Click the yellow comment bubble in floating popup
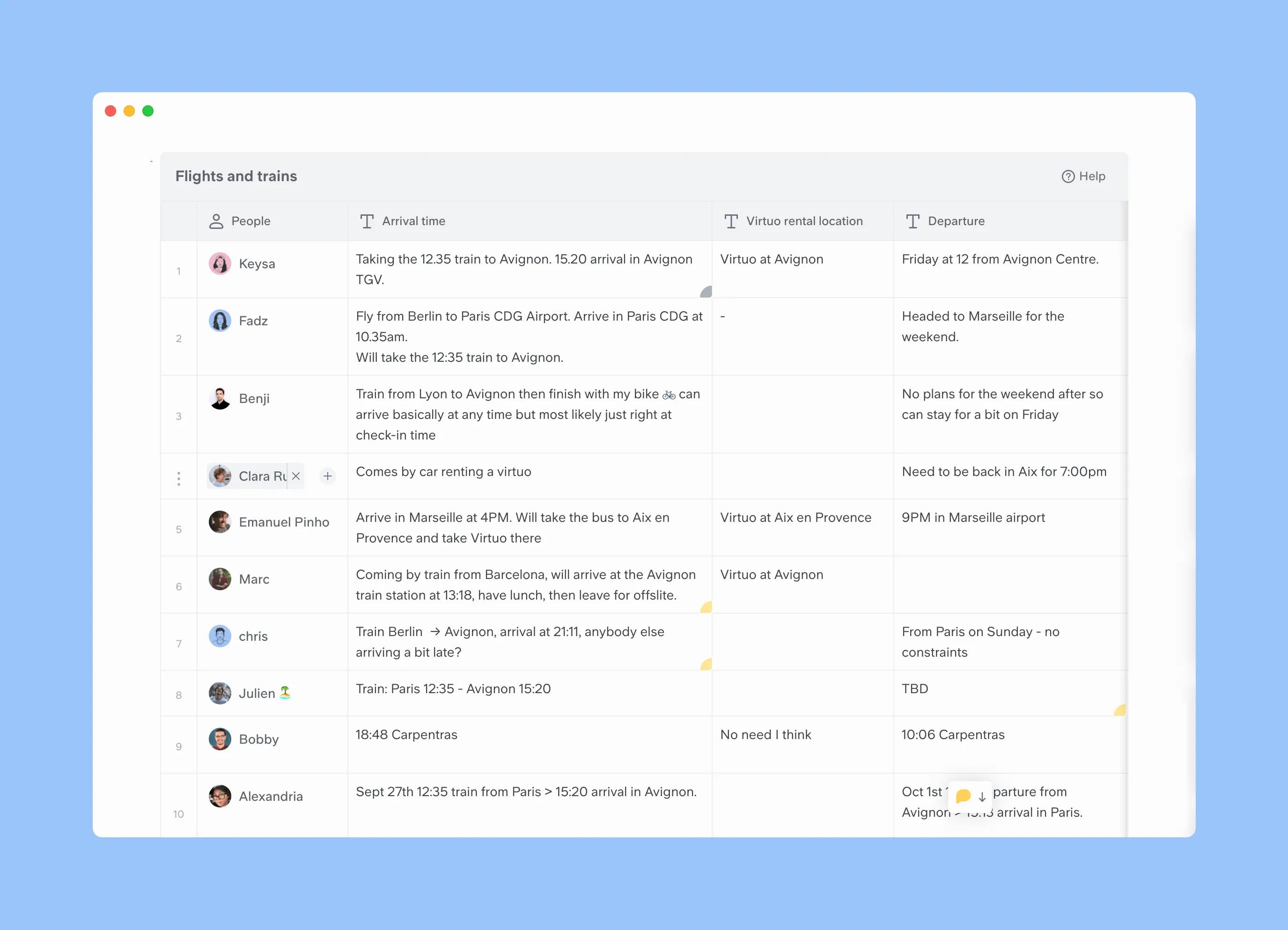 click(x=963, y=796)
